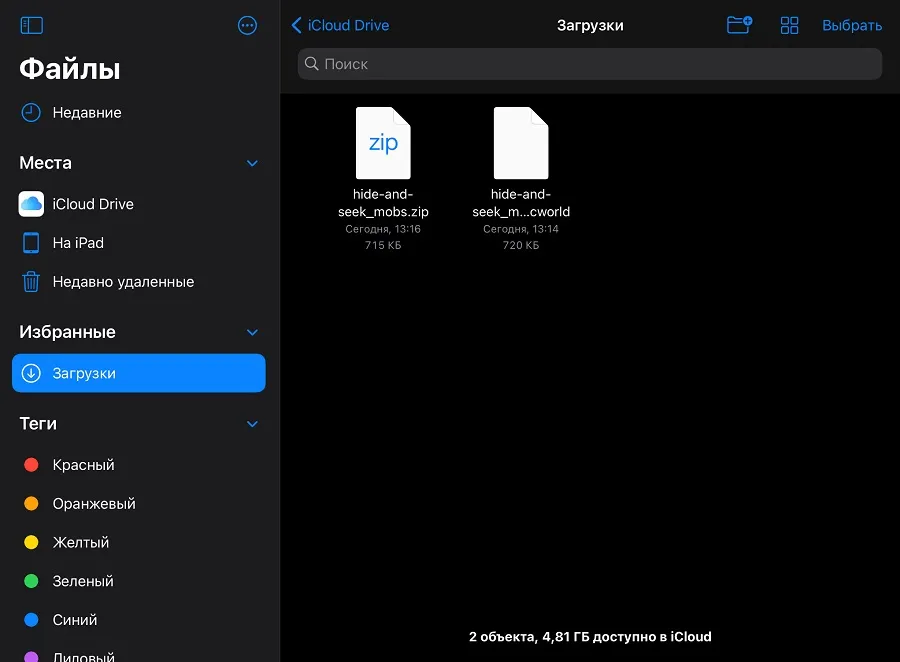Viewport: 900px width, 662px height.
Task: Tap the Выбрать button
Action: [x=852, y=26]
